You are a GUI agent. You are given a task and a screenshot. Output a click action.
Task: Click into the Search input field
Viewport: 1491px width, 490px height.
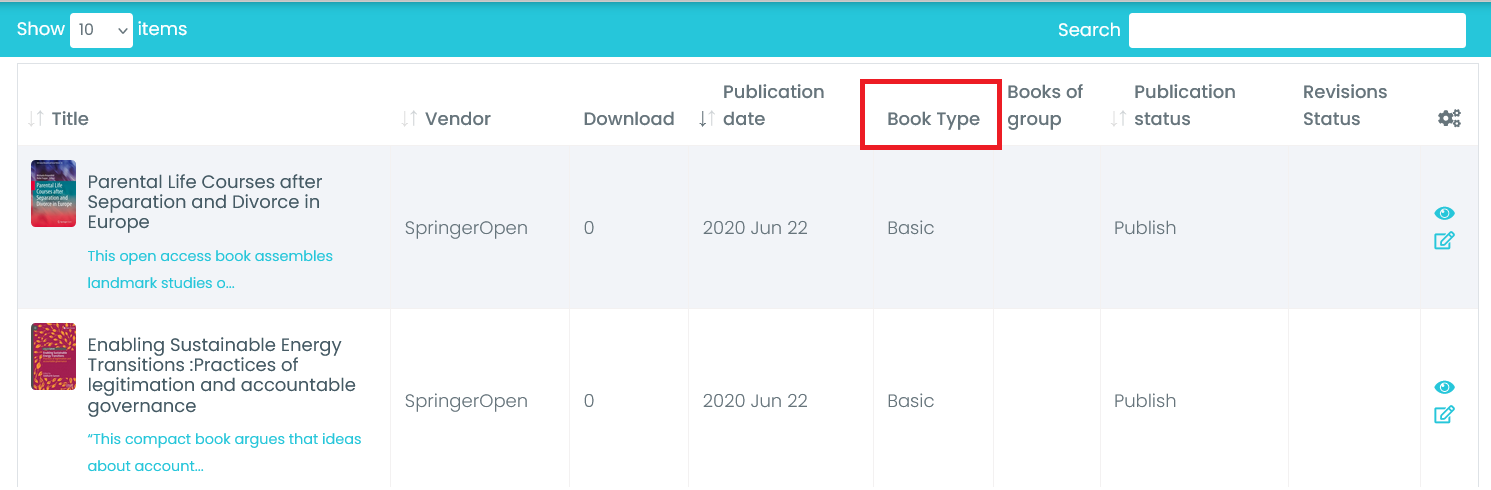click(x=1297, y=30)
